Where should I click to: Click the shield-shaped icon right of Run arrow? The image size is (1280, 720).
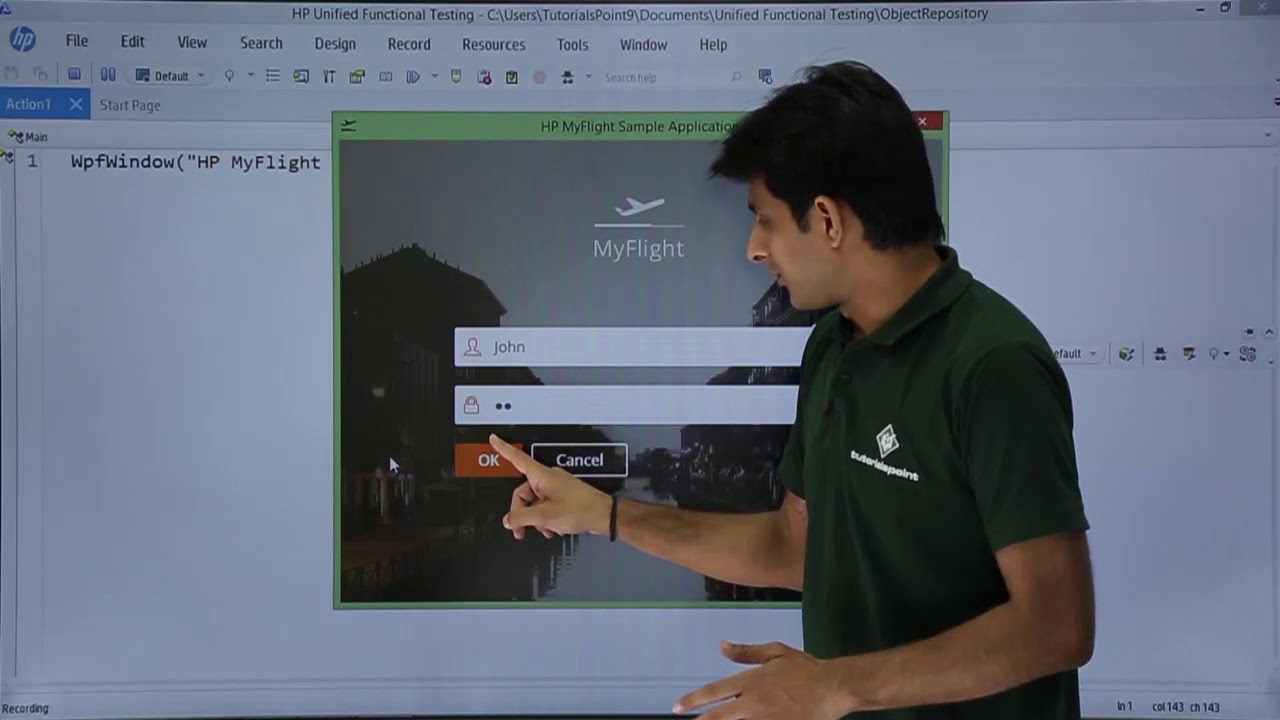pos(456,76)
